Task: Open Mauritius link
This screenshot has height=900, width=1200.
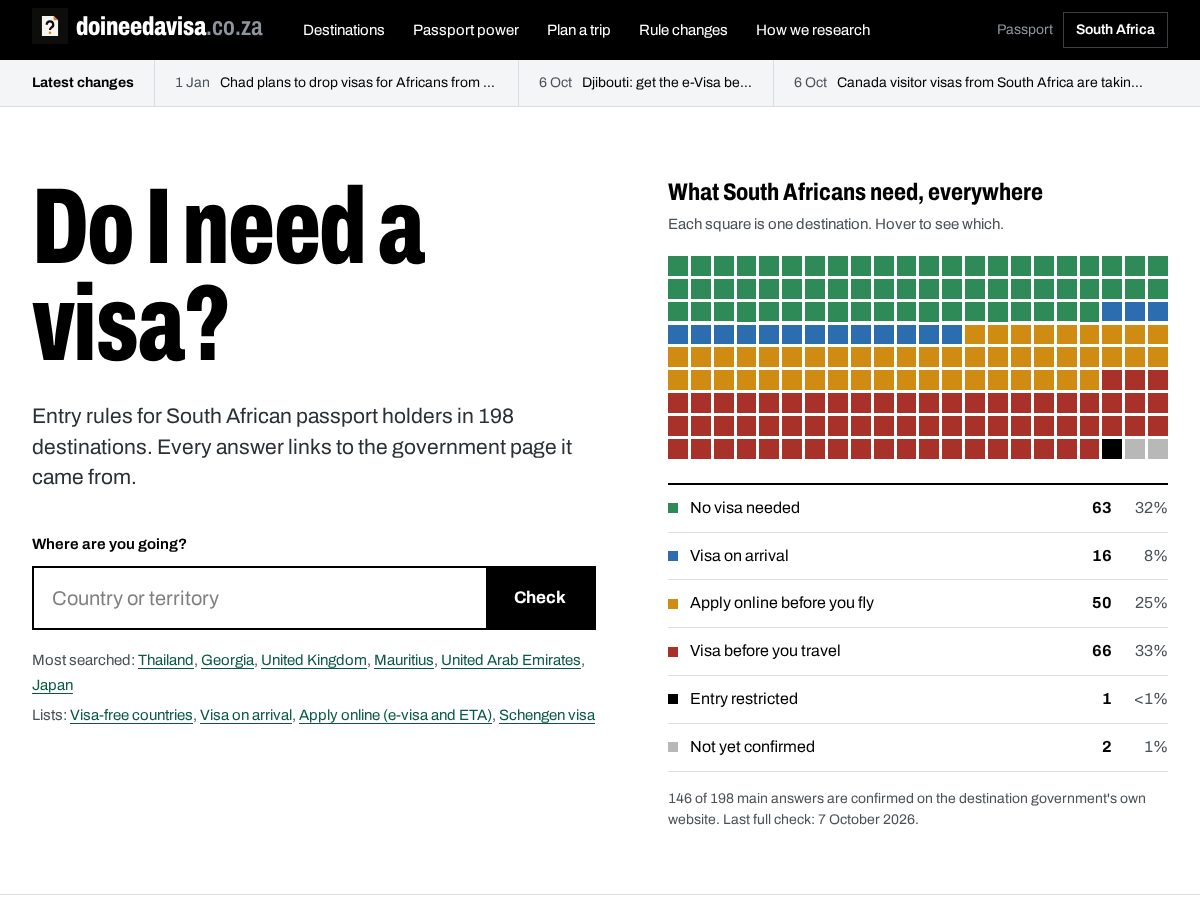Action: click(x=404, y=660)
